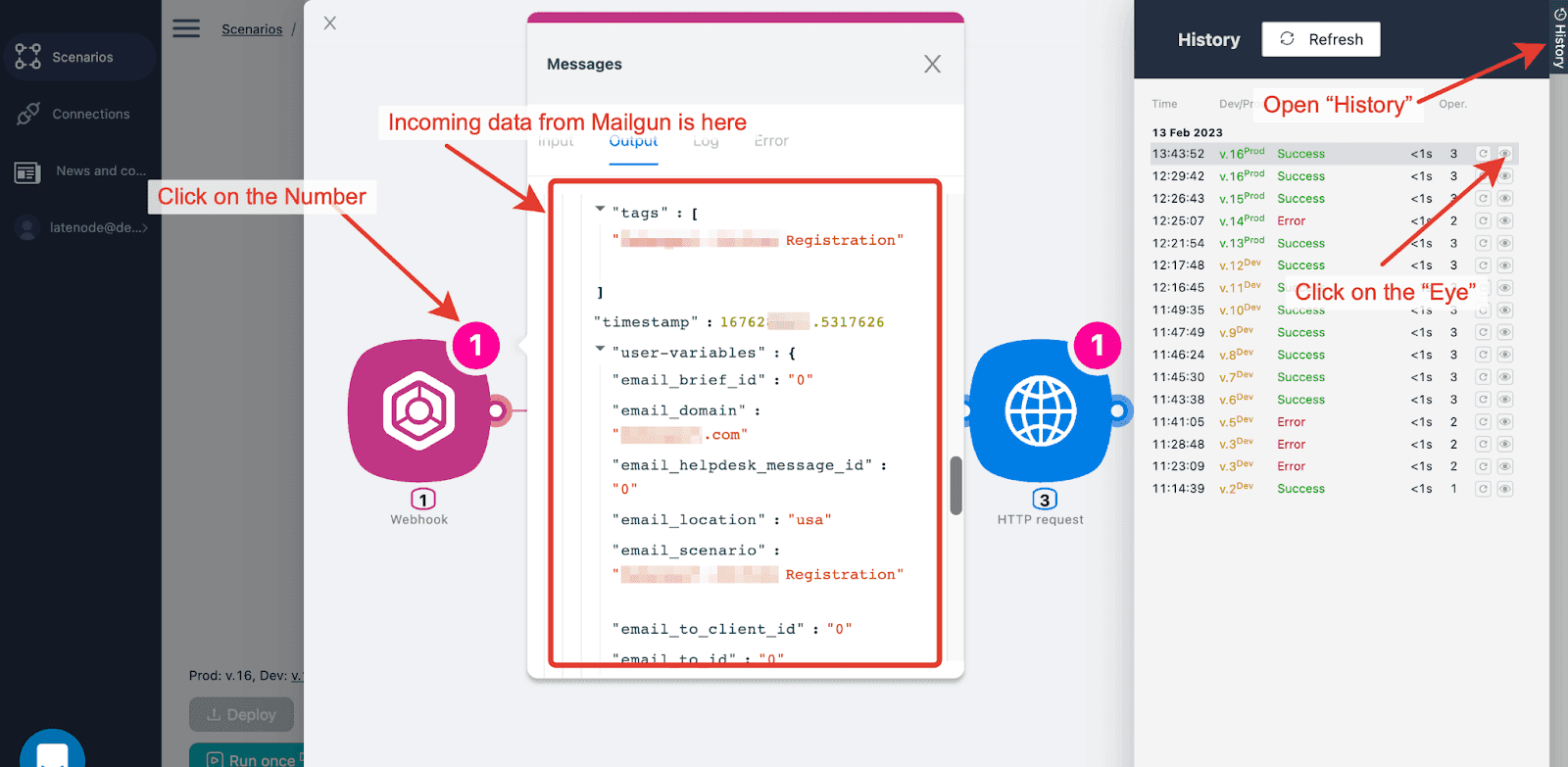Rerun the 12:25:07 history execution
The image size is (1568, 767).
(x=1483, y=221)
